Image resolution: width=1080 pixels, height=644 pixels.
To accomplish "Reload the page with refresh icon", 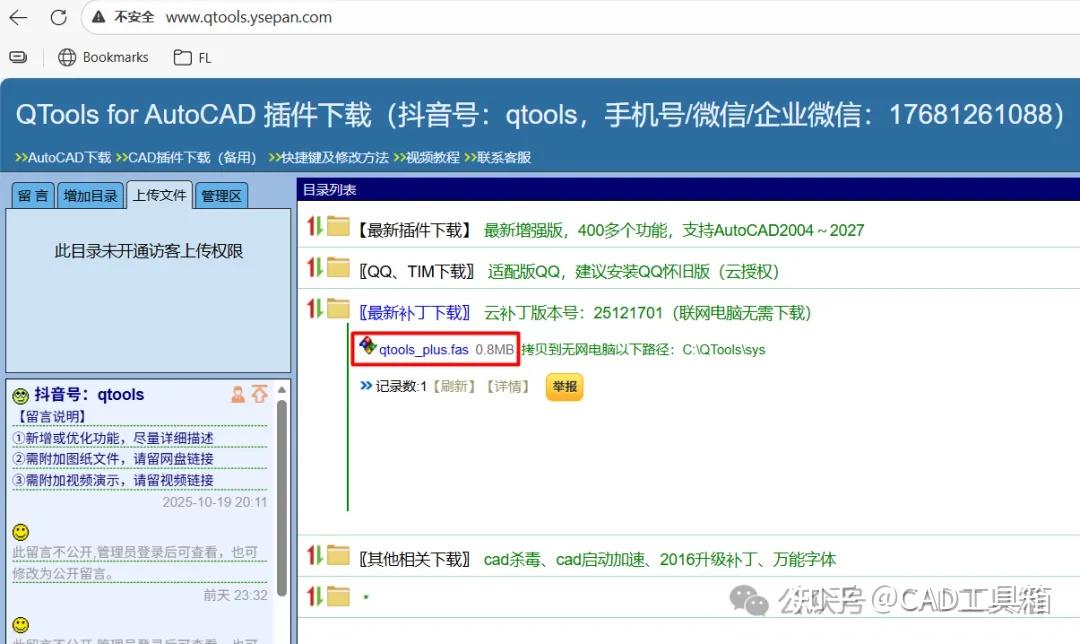I will pyautogui.click(x=59, y=17).
